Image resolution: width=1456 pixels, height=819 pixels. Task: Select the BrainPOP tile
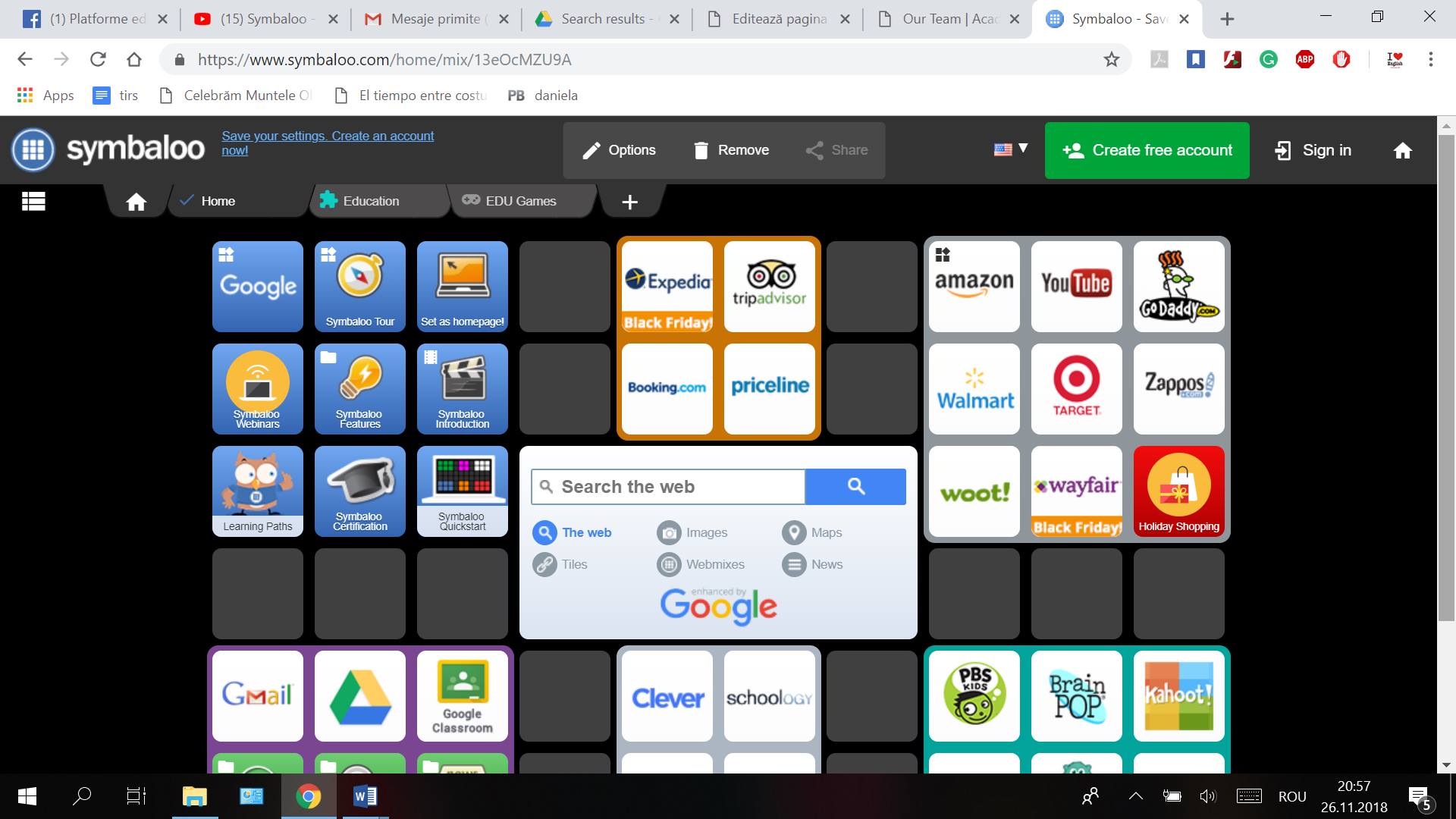[x=1076, y=695]
